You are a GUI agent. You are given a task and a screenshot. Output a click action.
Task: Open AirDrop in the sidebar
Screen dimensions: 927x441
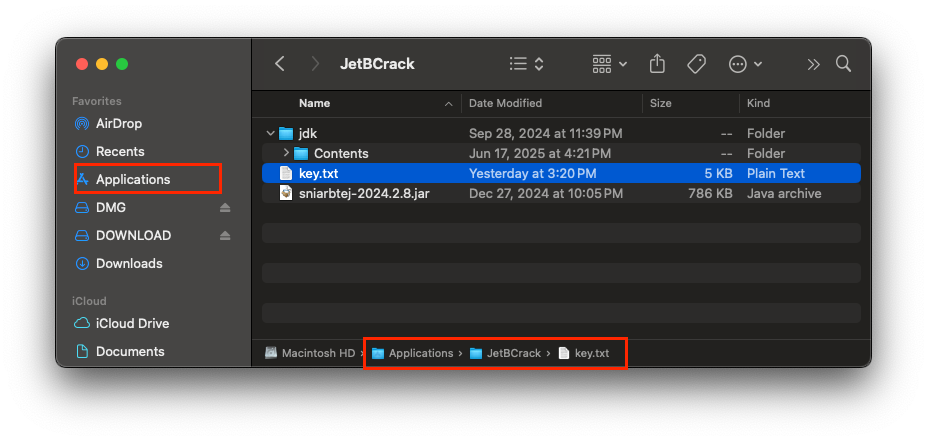click(118, 123)
